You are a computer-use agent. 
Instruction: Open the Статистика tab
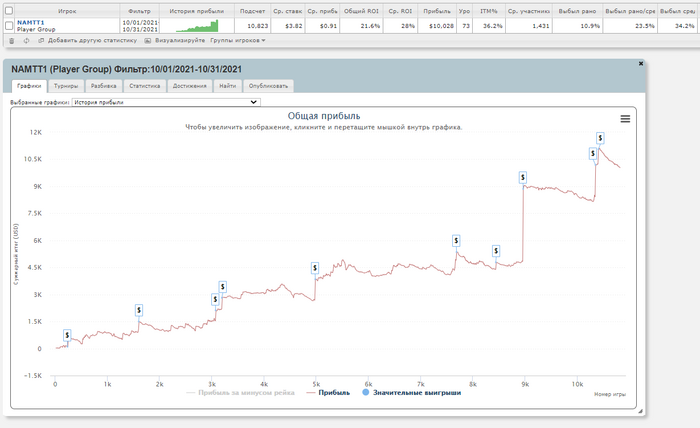coord(145,86)
